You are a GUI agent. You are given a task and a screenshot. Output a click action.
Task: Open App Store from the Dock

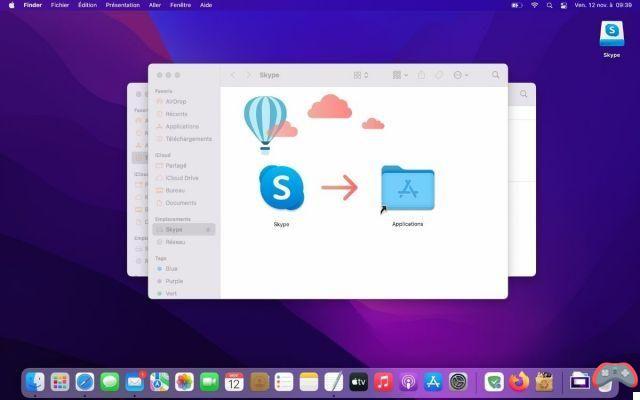click(433, 382)
